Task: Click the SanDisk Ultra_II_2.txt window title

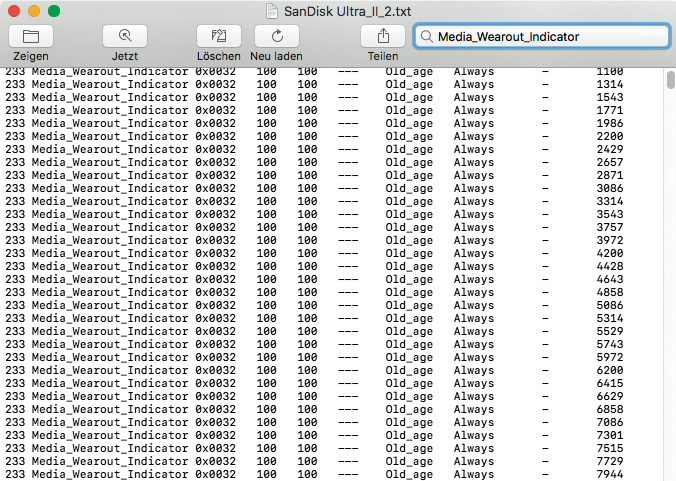Action: [347, 11]
